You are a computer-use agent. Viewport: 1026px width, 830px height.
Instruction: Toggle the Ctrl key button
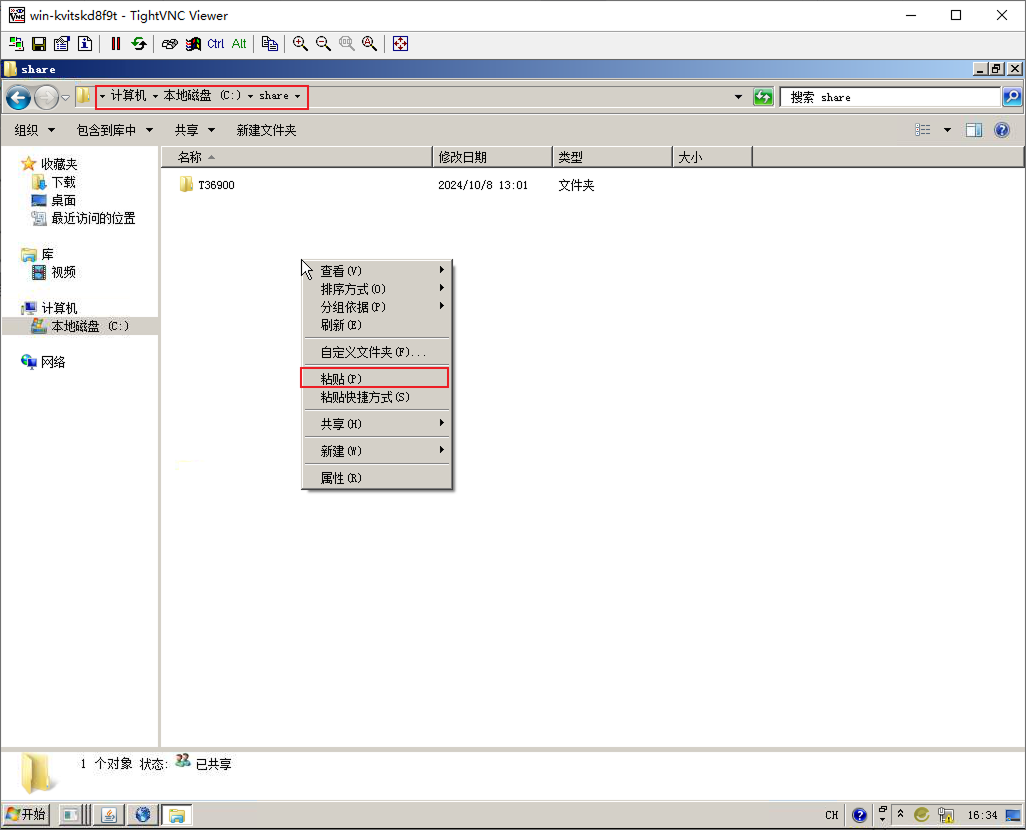pyautogui.click(x=216, y=44)
